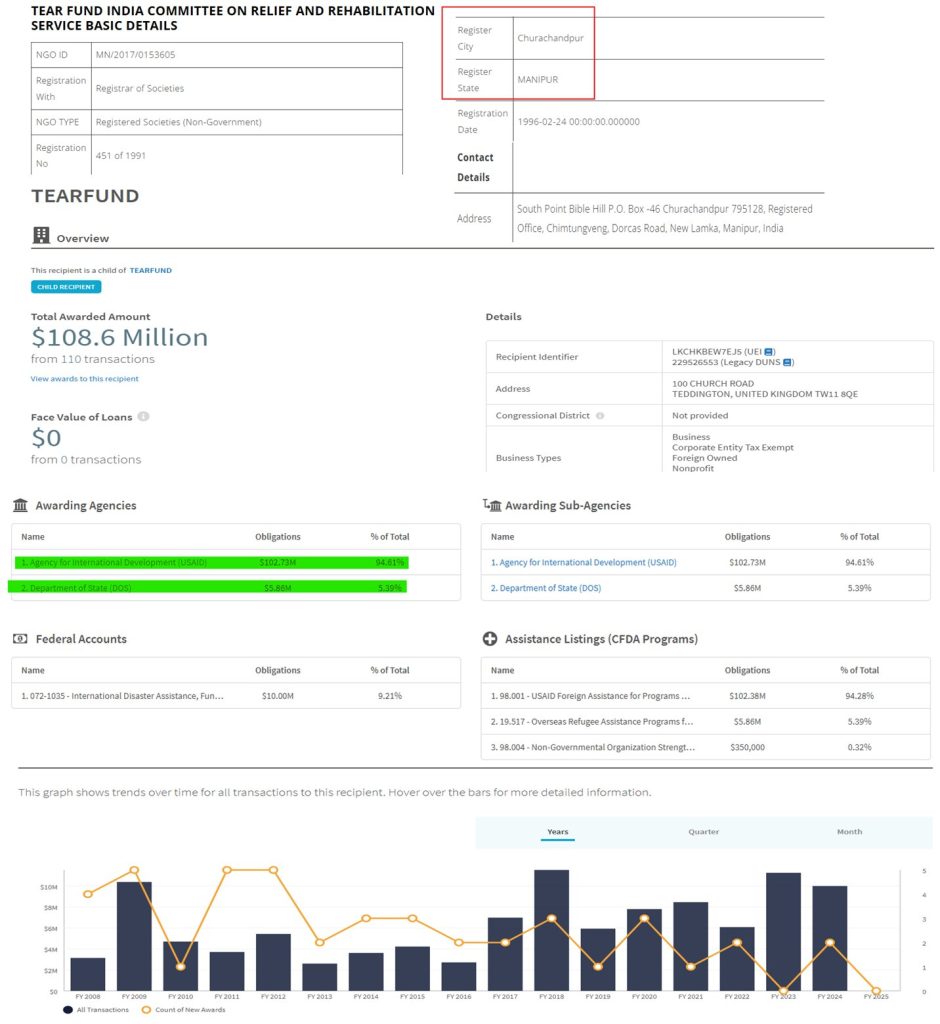Click the Assistance Listings plus icon
This screenshot has height=1024, width=940.
tap(490, 639)
